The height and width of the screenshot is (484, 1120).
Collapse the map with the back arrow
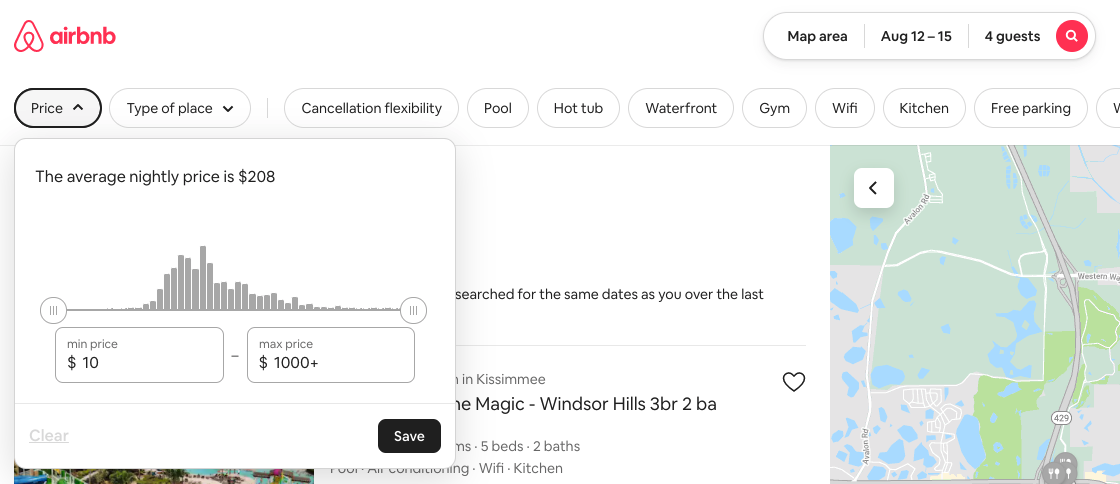[x=873, y=188]
